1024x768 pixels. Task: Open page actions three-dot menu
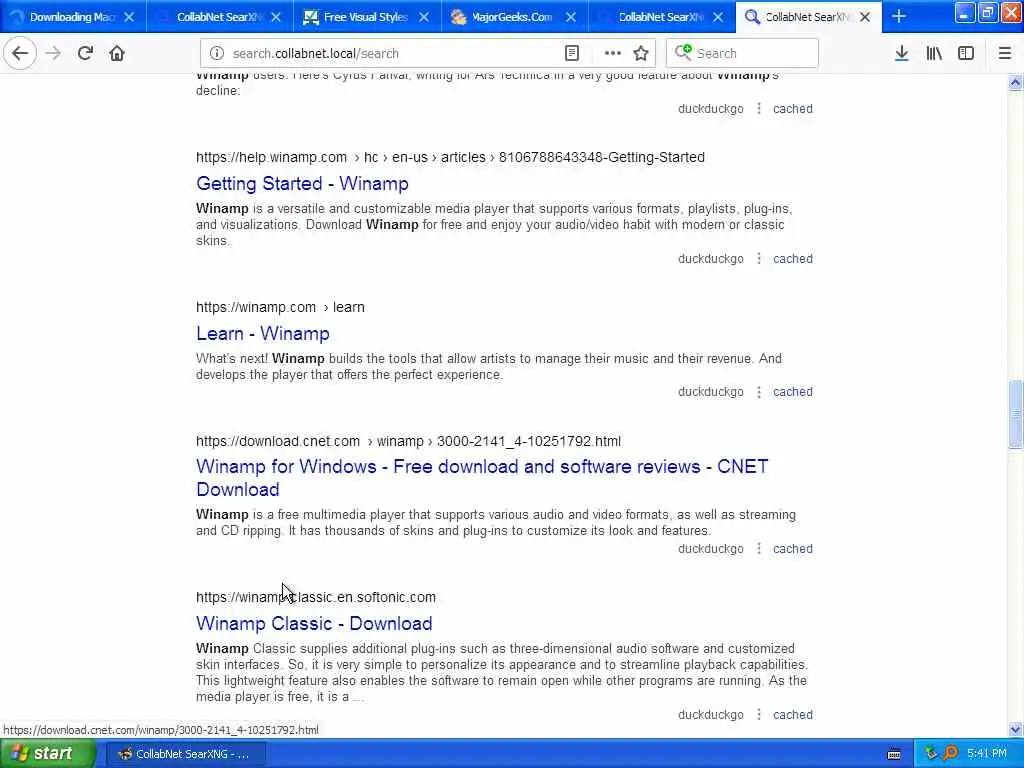[613, 53]
